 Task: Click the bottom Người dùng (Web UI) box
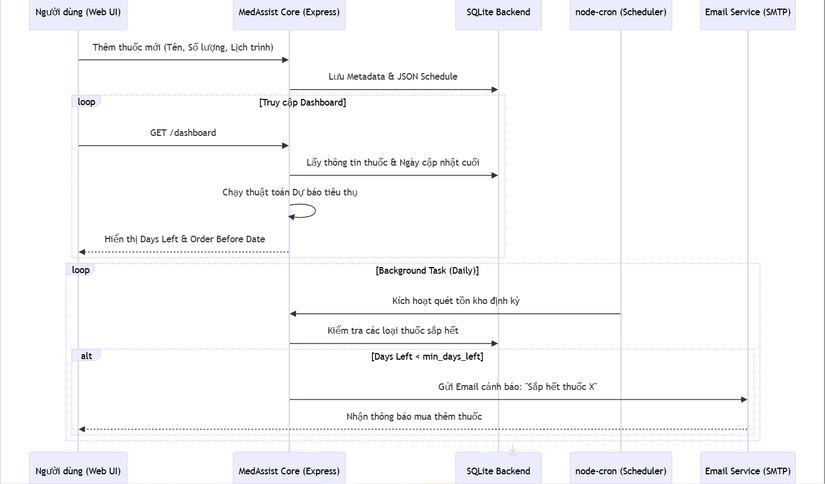(x=79, y=468)
